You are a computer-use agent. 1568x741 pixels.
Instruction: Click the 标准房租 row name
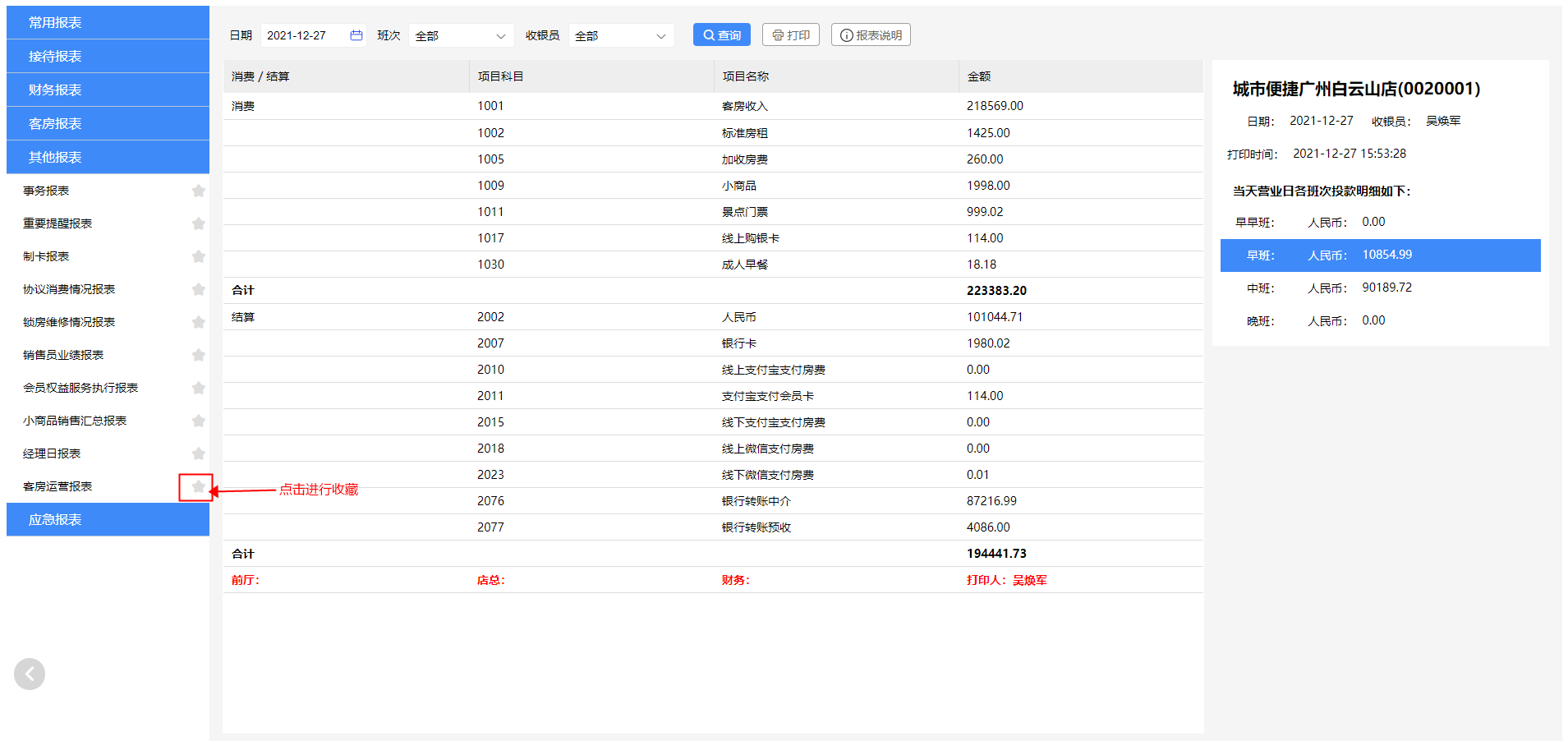pyautogui.click(x=745, y=133)
